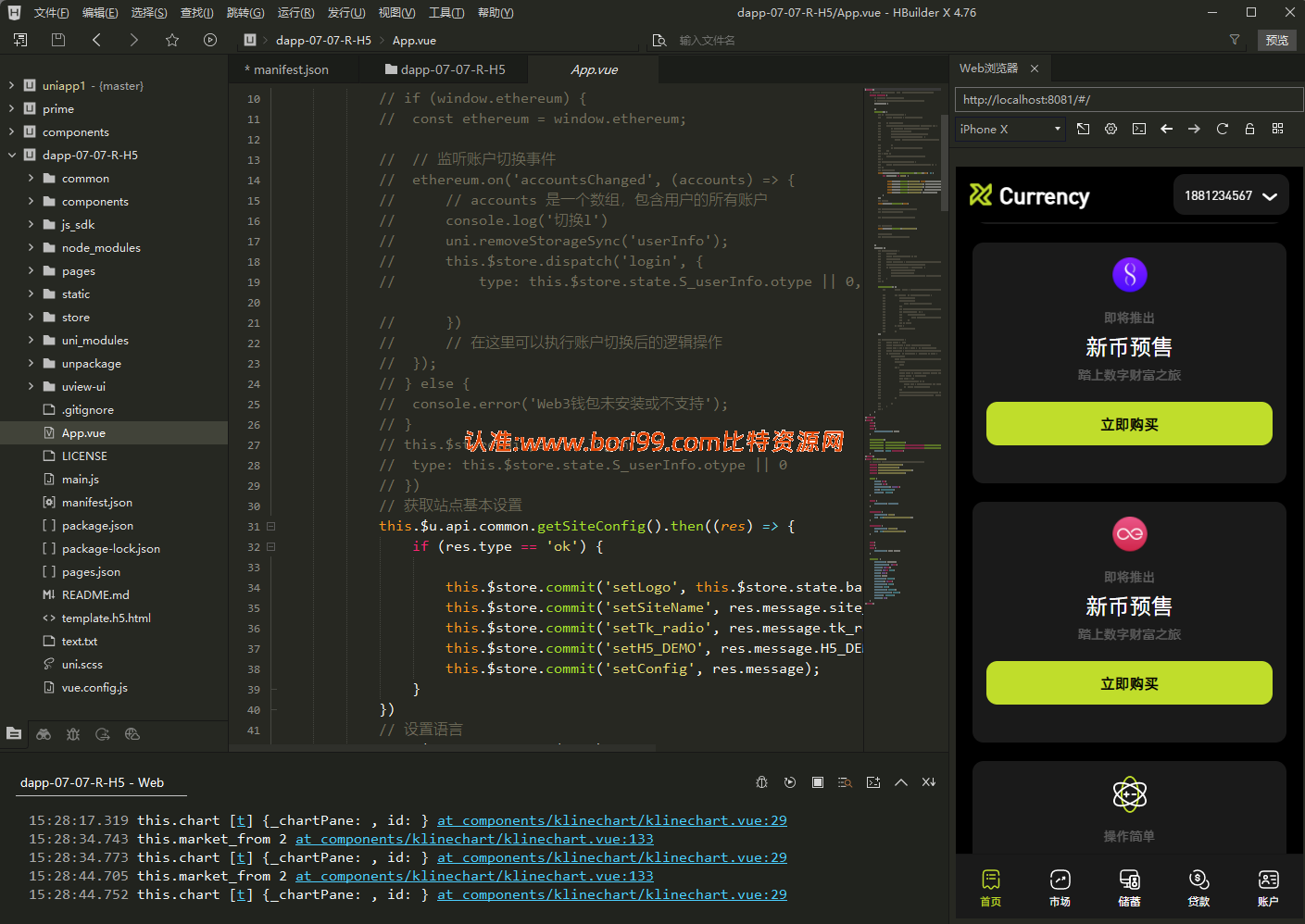This screenshot has height=924, width=1305.
Task: Toggle the lock icon in browser toolbar
Action: pos(1250,129)
